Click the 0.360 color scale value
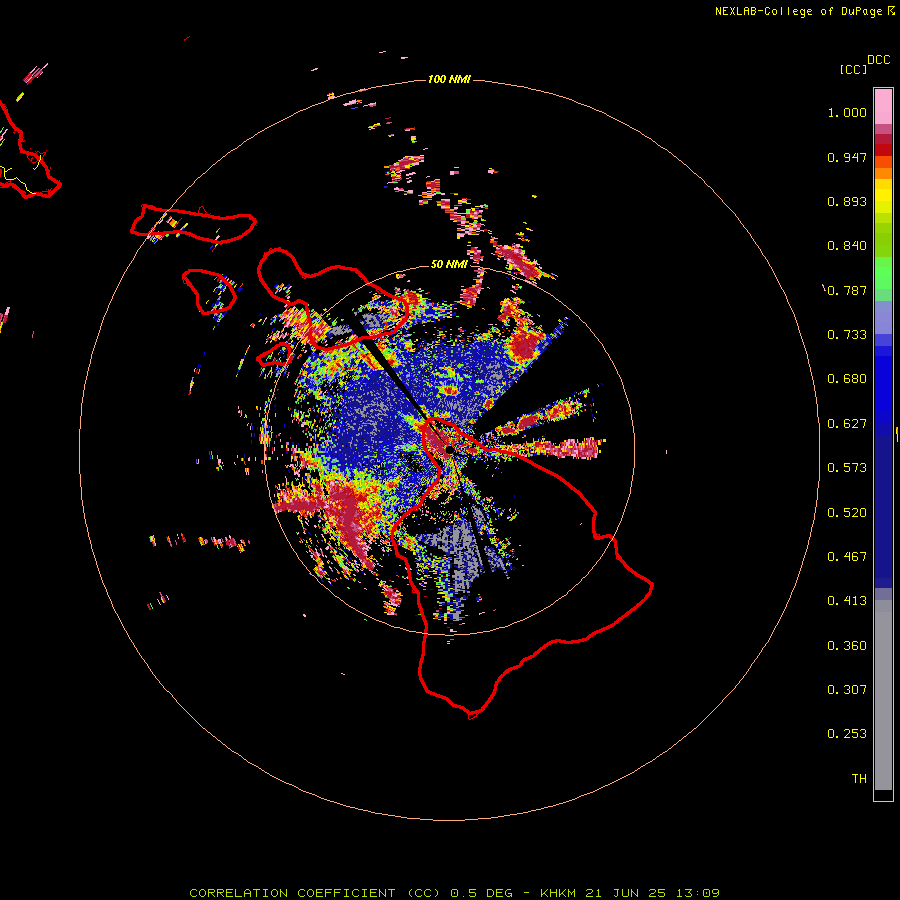Screen dimensions: 900x900 tap(847, 646)
